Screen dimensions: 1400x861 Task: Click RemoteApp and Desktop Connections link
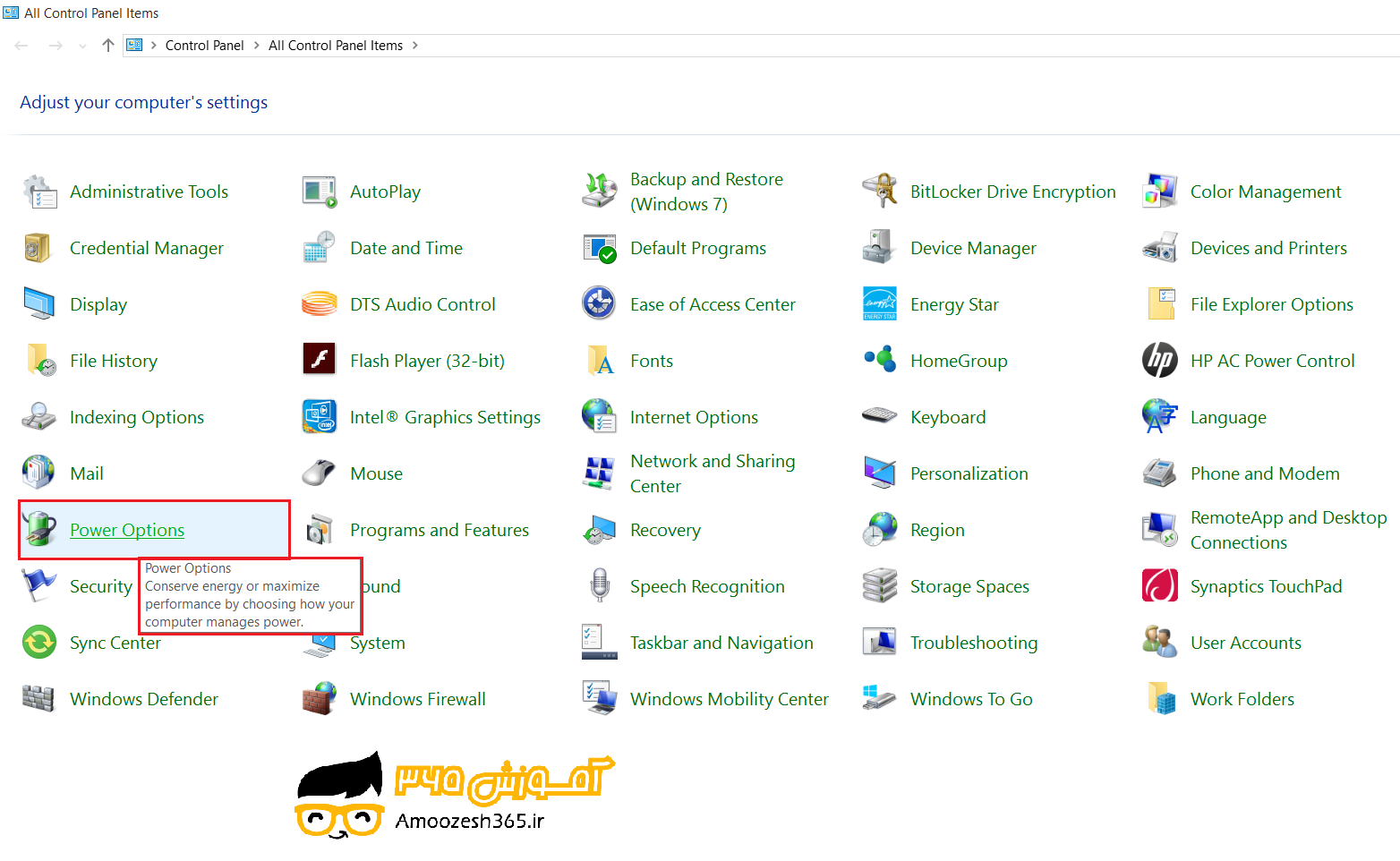(x=1289, y=530)
